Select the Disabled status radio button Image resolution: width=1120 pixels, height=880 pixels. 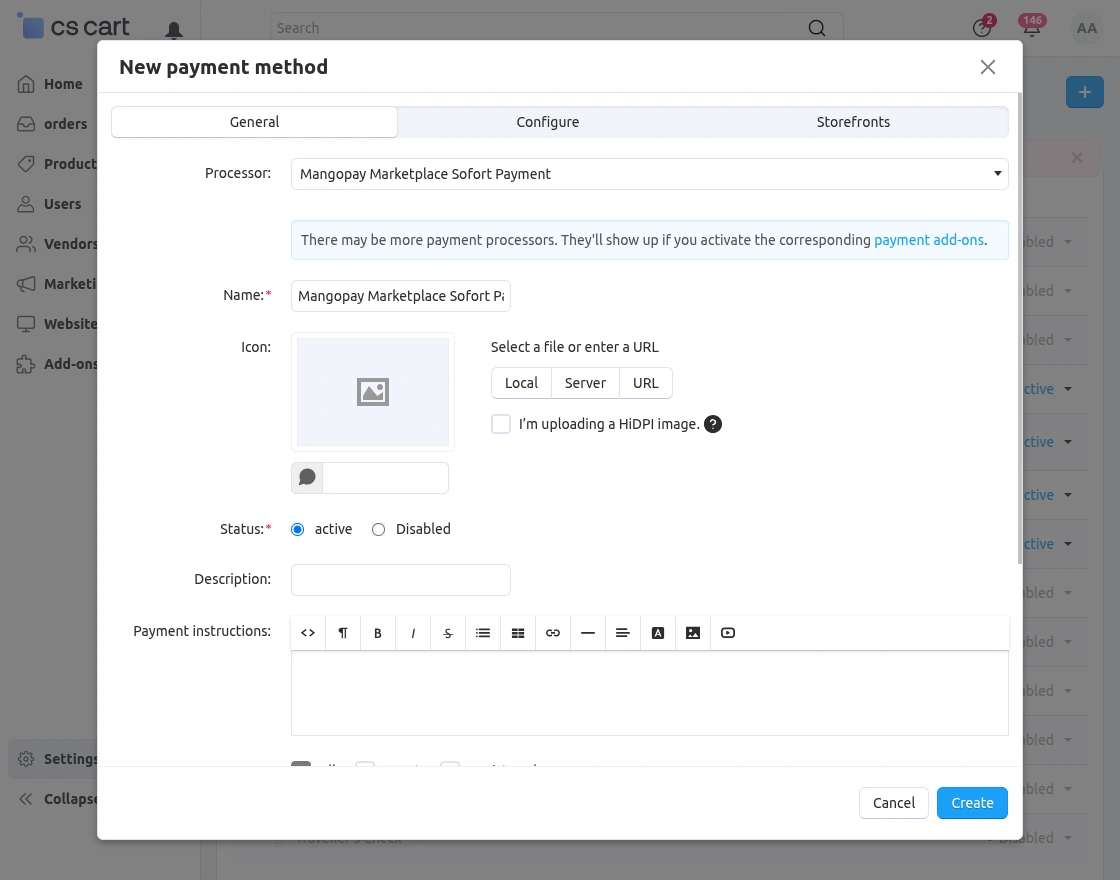point(379,529)
